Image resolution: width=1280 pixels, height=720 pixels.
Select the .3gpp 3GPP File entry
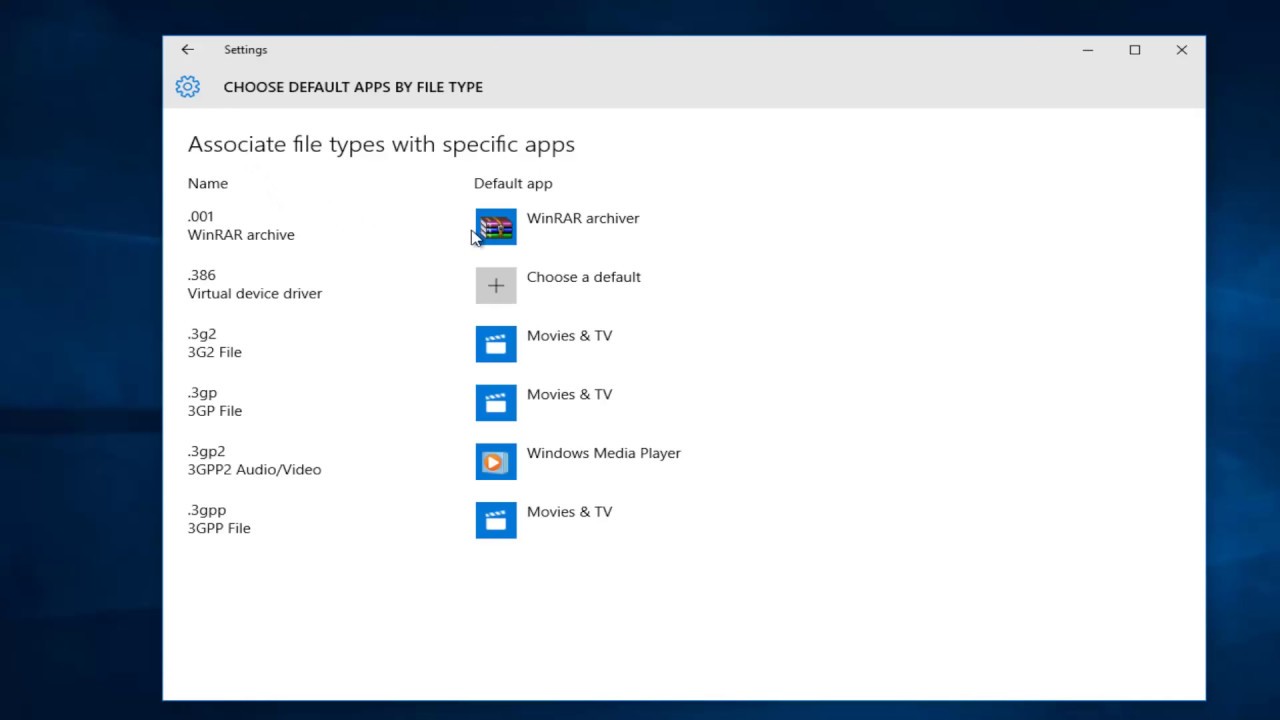219,519
